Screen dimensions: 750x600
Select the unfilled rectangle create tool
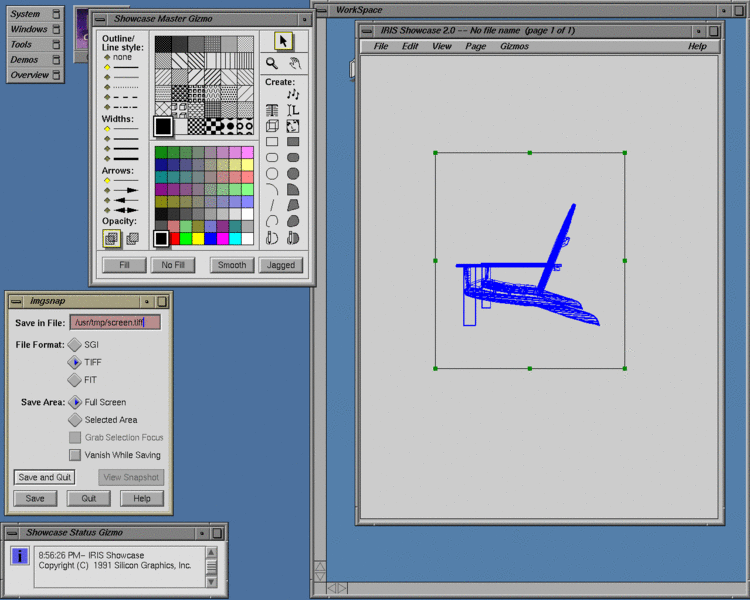coord(272,142)
